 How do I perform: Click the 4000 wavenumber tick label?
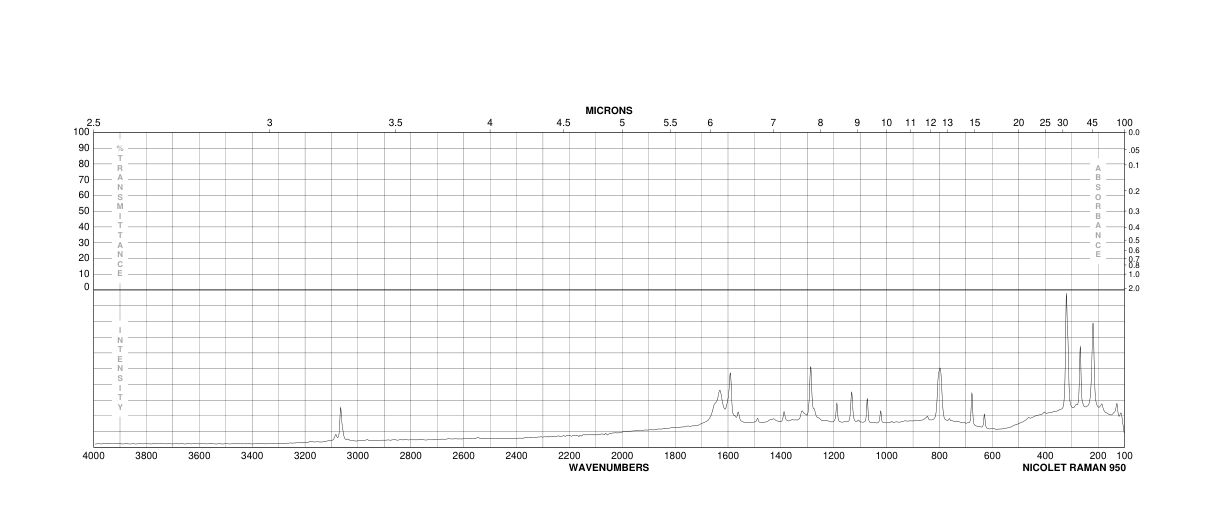(x=94, y=456)
